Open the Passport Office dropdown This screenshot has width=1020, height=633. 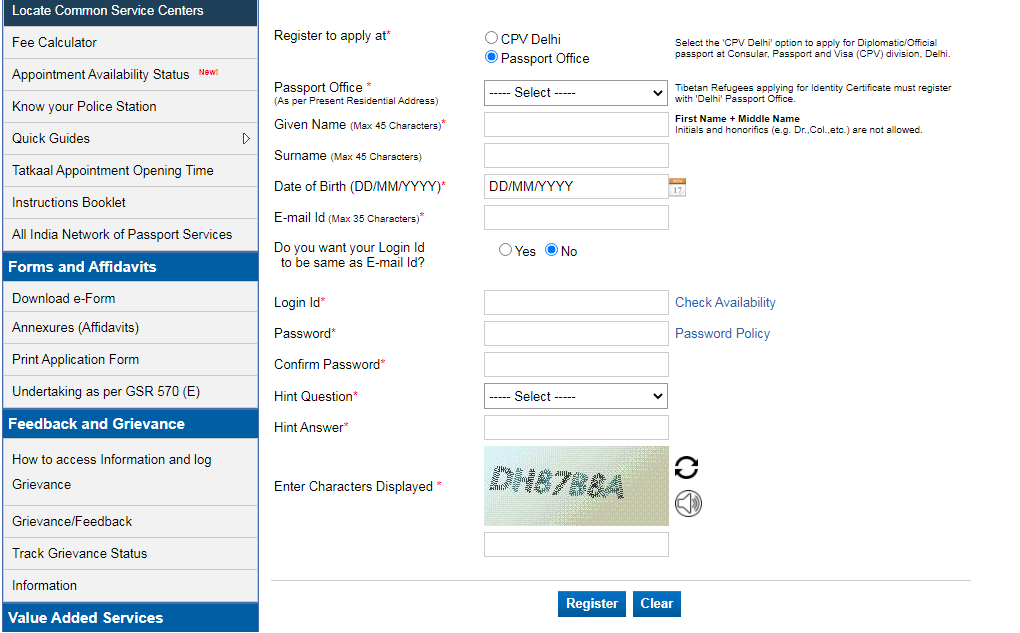click(x=576, y=93)
